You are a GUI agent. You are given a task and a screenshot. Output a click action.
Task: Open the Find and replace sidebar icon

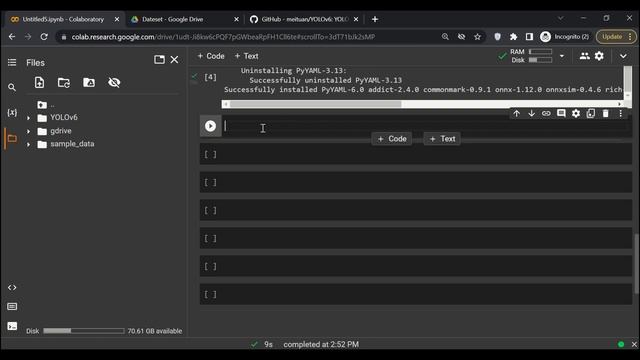pos(12,87)
